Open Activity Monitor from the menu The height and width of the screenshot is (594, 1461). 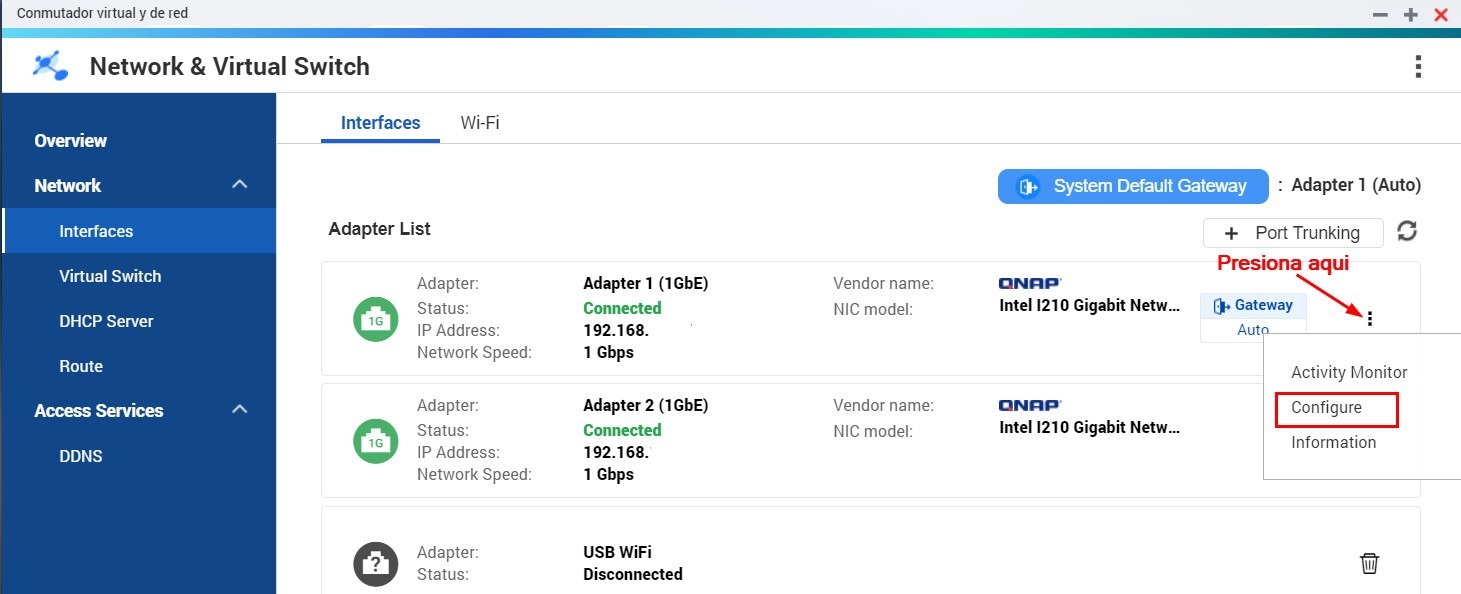[1349, 372]
